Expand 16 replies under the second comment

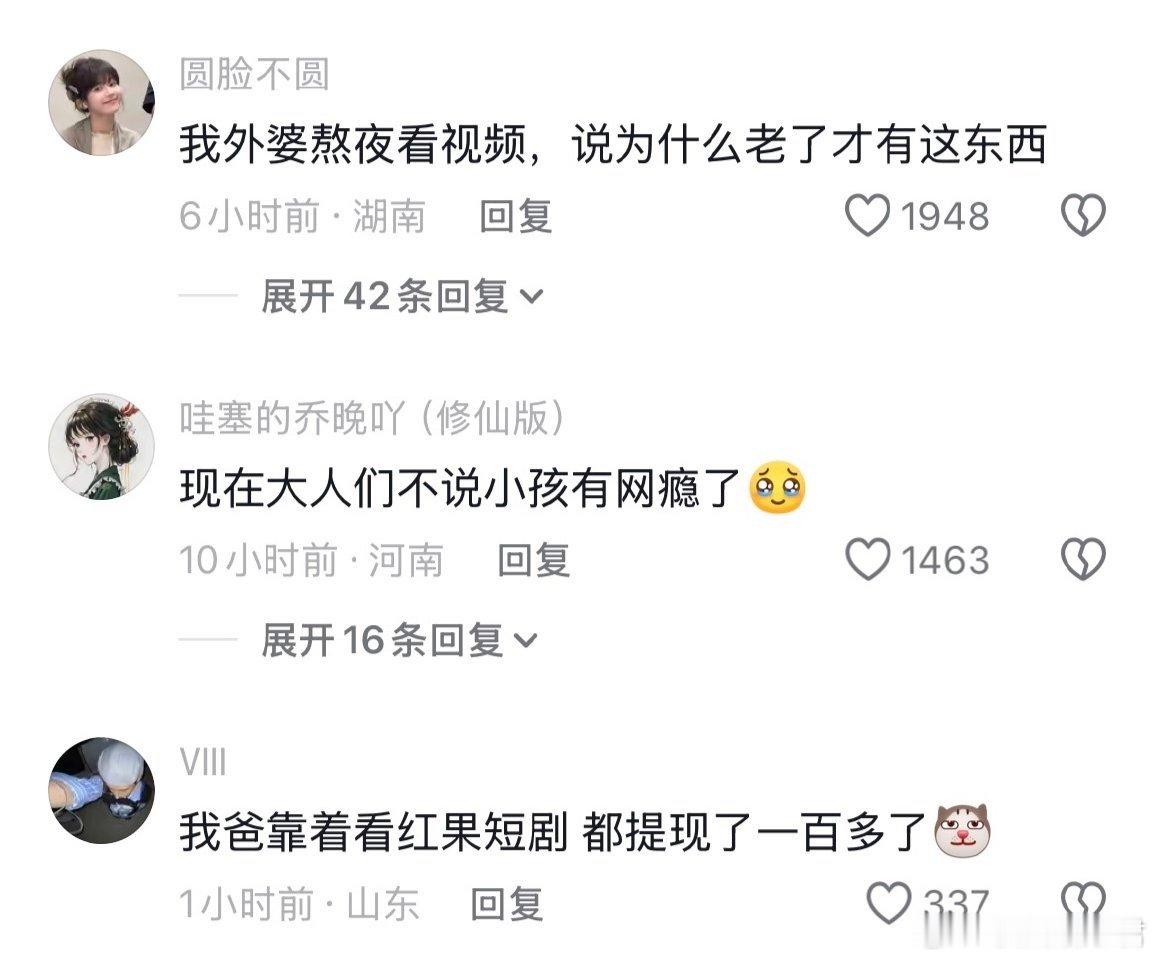(x=400, y=639)
